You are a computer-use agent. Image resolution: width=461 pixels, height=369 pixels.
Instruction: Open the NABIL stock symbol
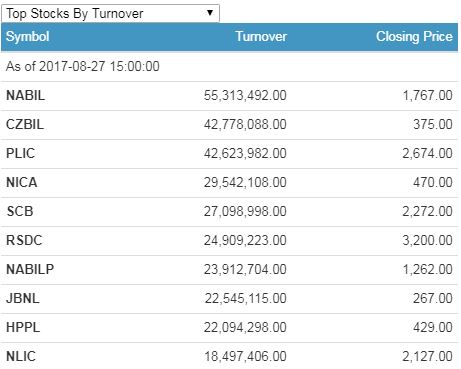[x=25, y=96]
